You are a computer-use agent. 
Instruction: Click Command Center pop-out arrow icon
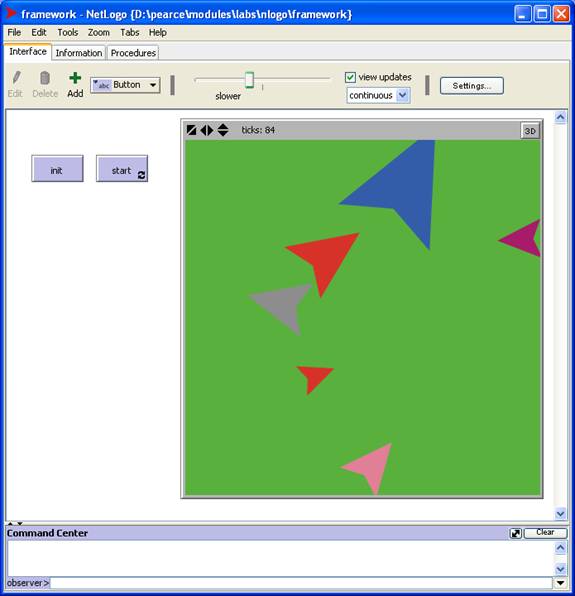(x=515, y=533)
